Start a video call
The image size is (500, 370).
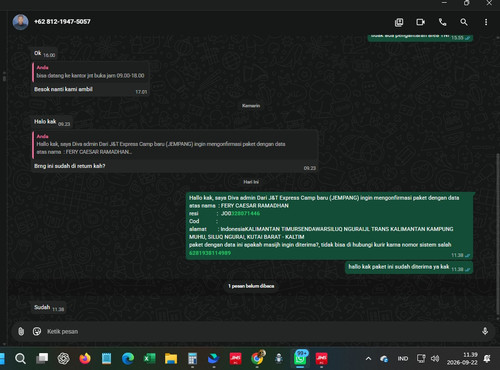[x=420, y=22]
